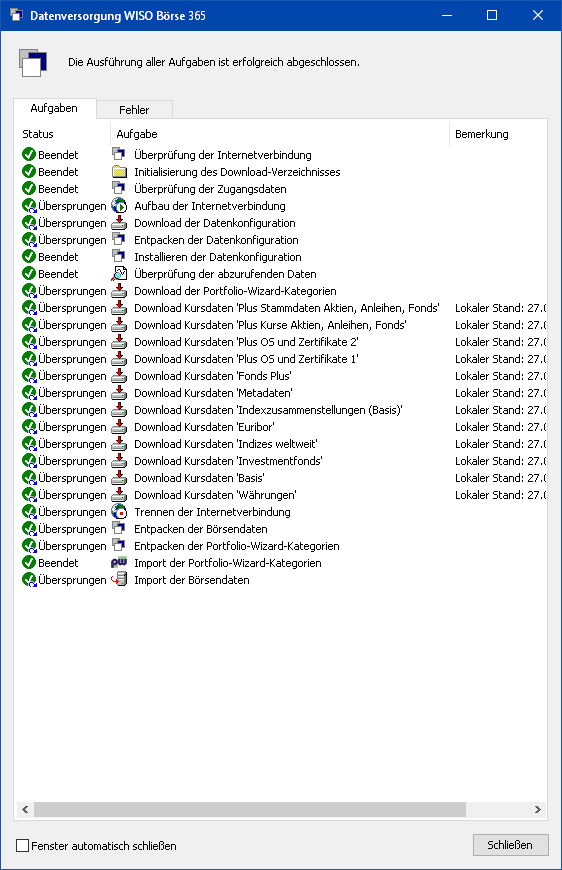Click the download icon for 'Download der Datenkonfiguration'

119,223
